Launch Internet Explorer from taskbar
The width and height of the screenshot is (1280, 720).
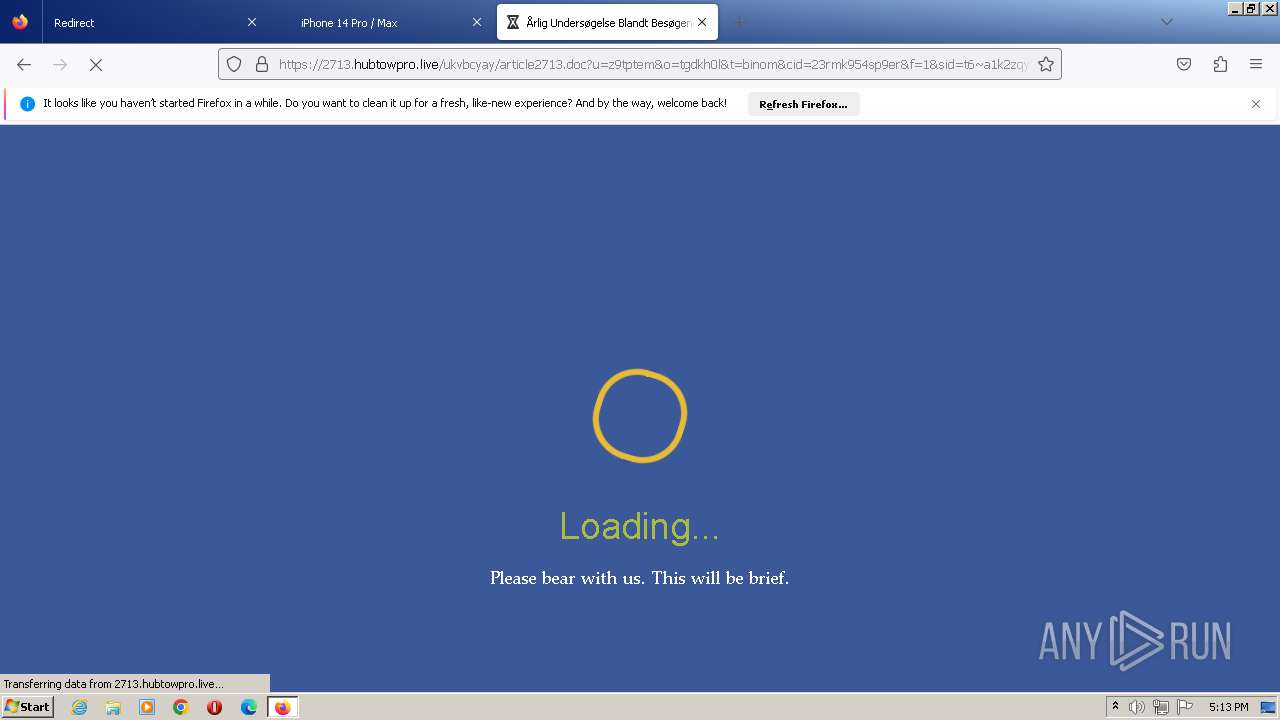pos(79,707)
